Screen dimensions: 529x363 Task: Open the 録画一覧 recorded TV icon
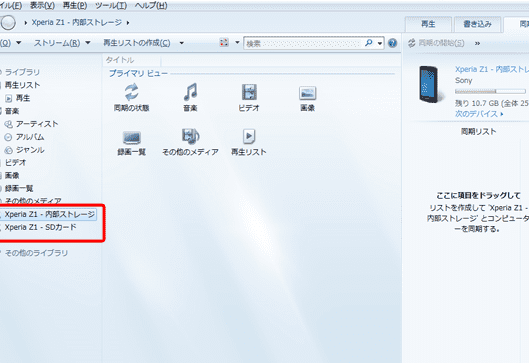pyautogui.click(x=132, y=137)
